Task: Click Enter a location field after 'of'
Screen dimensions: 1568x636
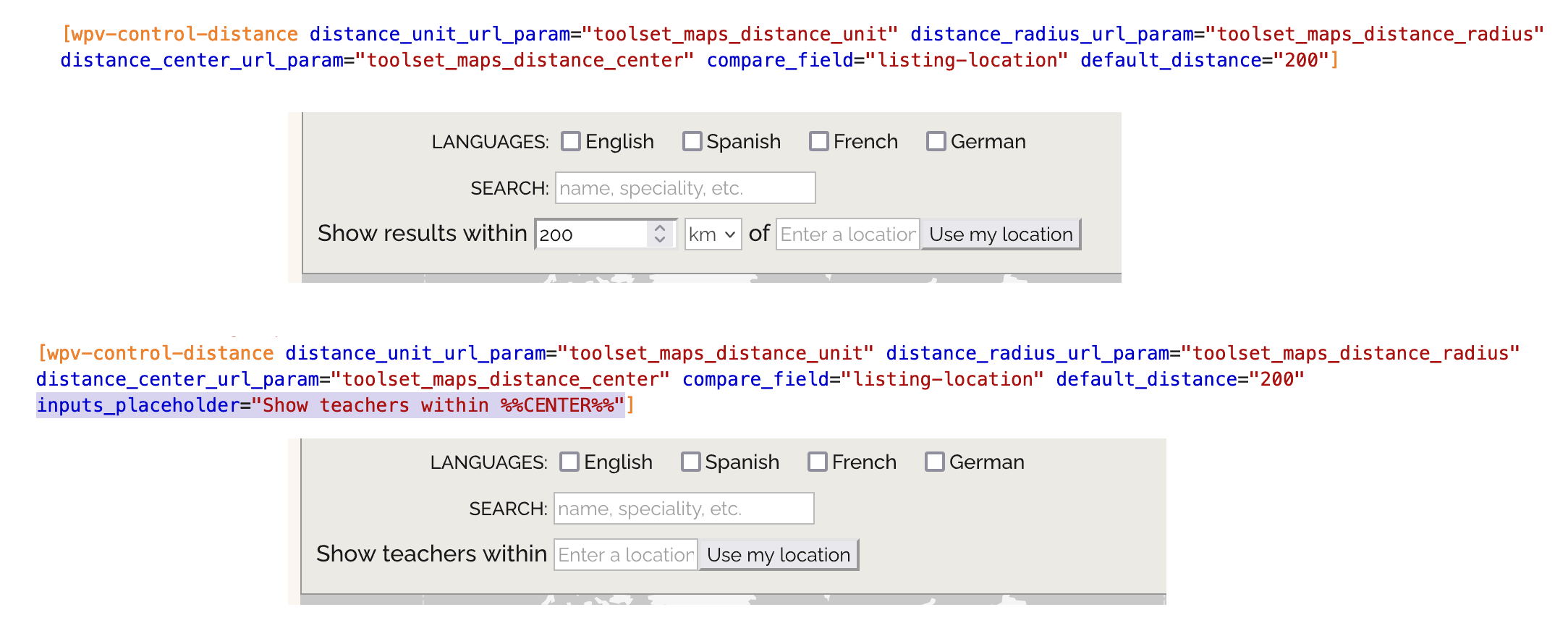Action: [848, 234]
